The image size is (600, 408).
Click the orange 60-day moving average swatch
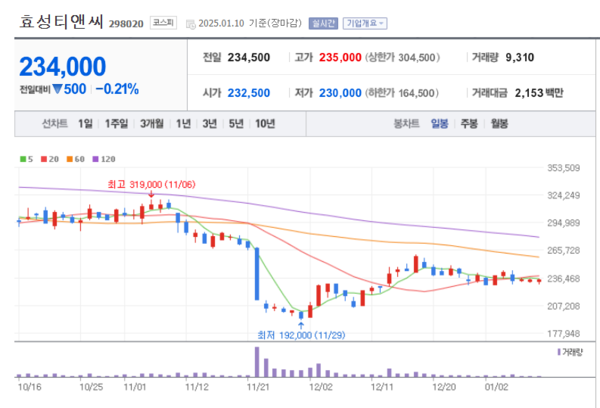click(69, 159)
